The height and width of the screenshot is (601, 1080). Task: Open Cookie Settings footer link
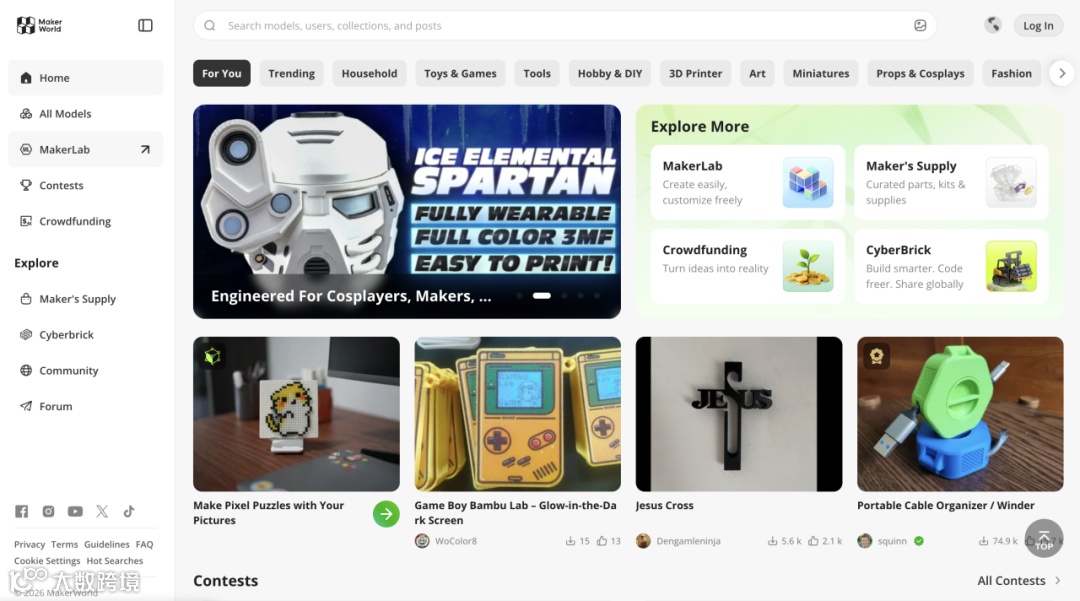pos(47,561)
